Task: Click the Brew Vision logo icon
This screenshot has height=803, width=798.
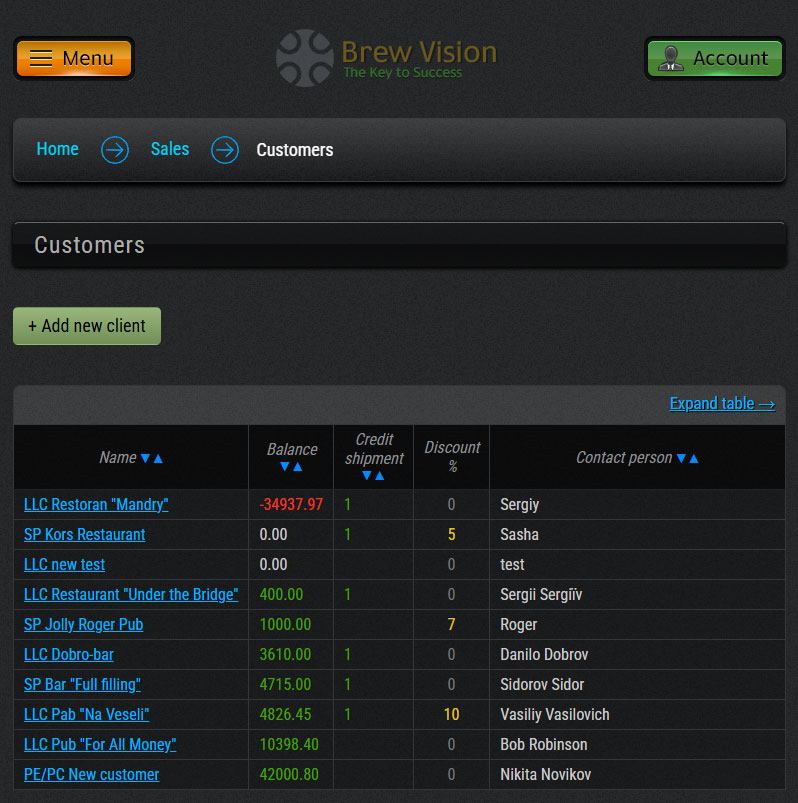Action: [x=304, y=58]
